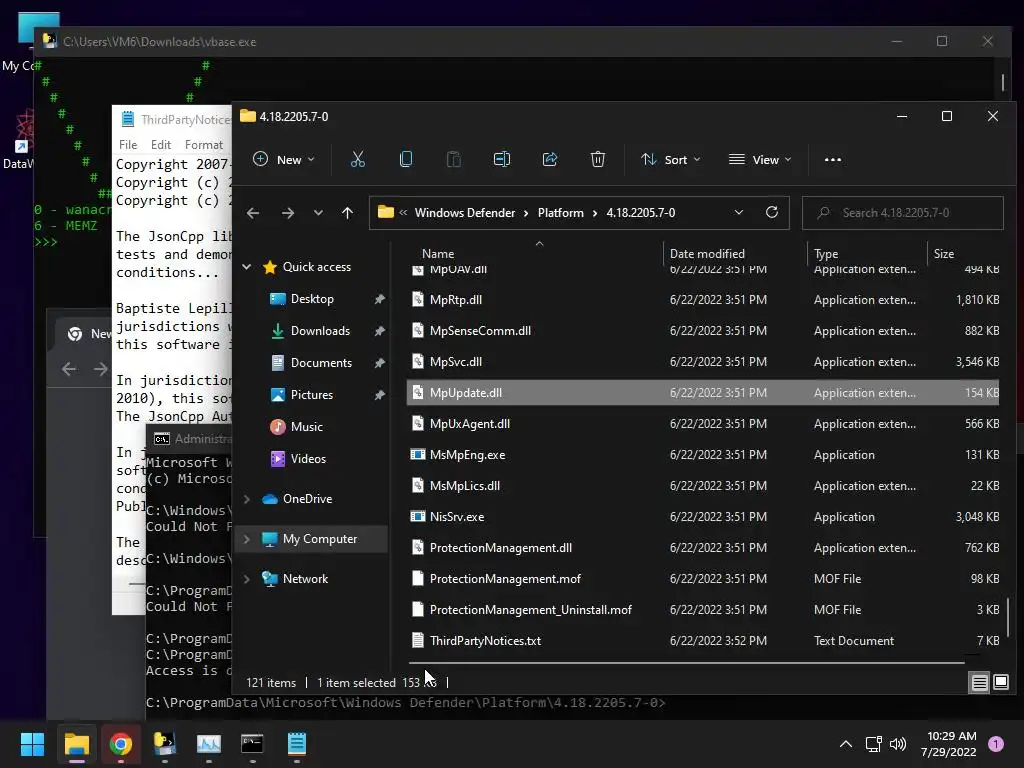Open Format menu in Notepad window
This screenshot has width=1024, height=768.
click(x=204, y=144)
